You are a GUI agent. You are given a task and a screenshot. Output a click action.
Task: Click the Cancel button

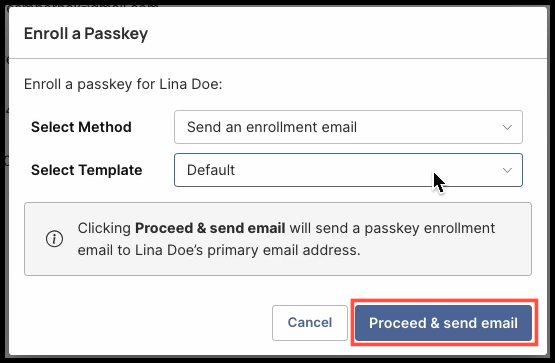tap(310, 323)
